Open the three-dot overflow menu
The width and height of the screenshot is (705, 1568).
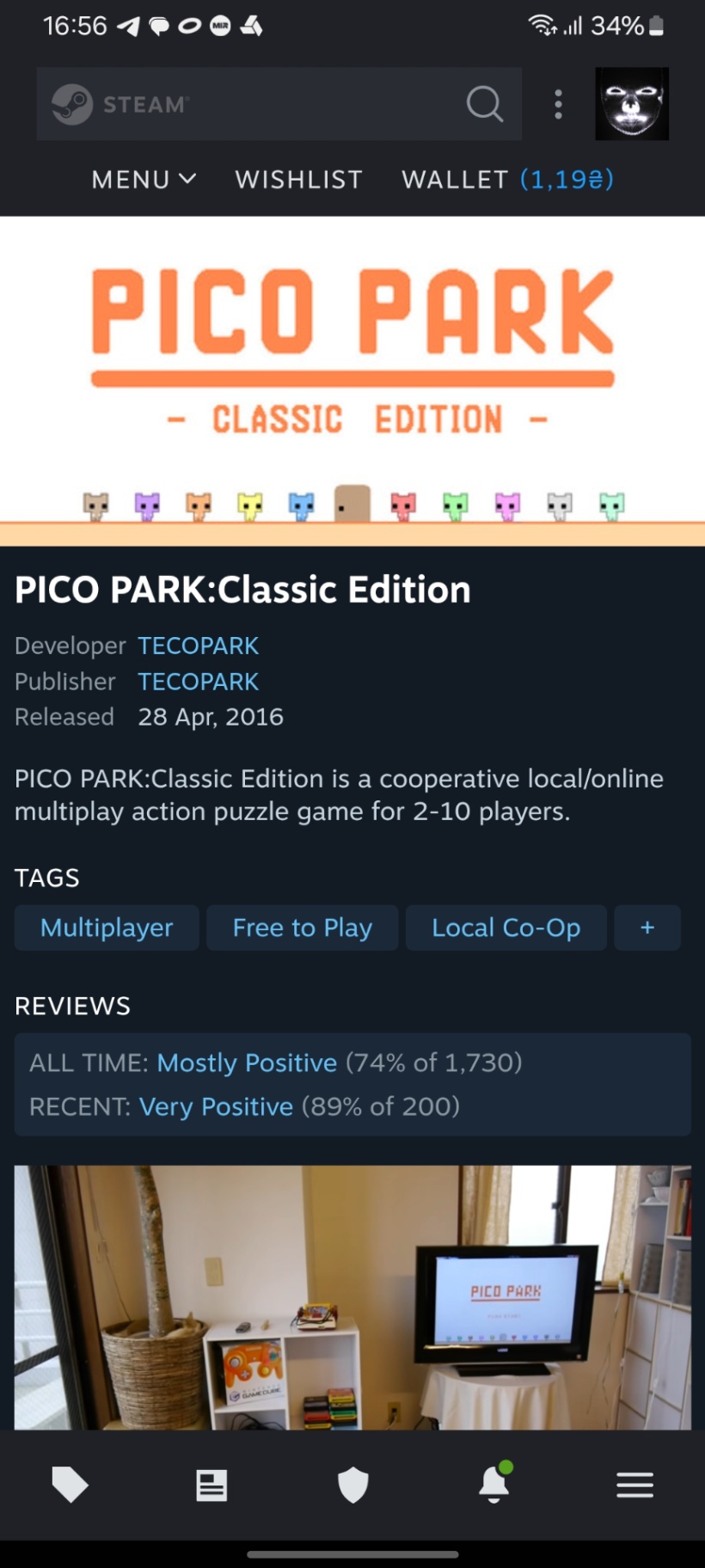[x=559, y=104]
